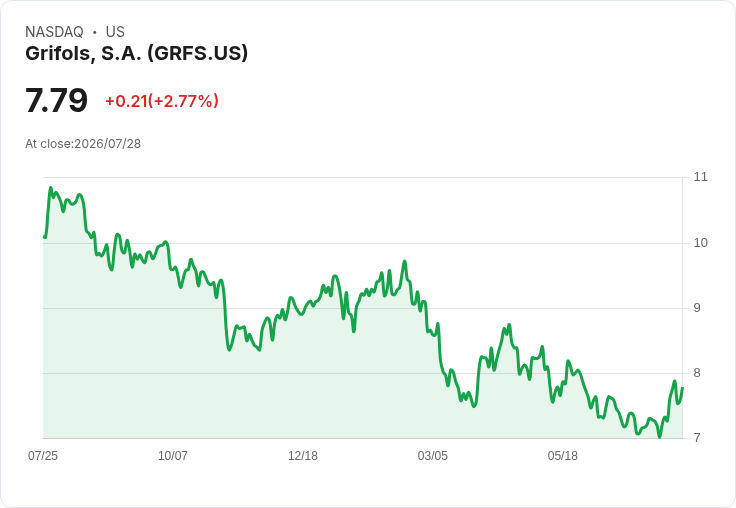Click the 11 price axis label
This screenshot has height=508, width=736.
pyautogui.click(x=700, y=177)
